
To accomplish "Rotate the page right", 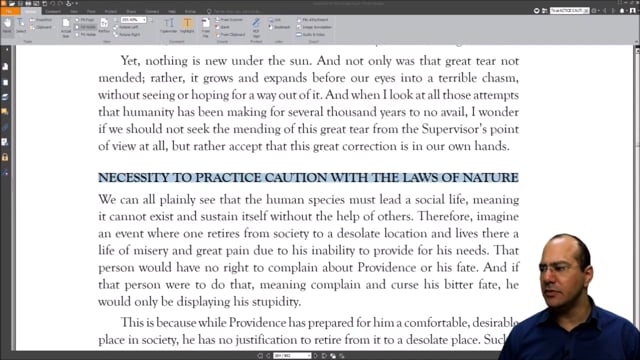I will pos(127,35).
